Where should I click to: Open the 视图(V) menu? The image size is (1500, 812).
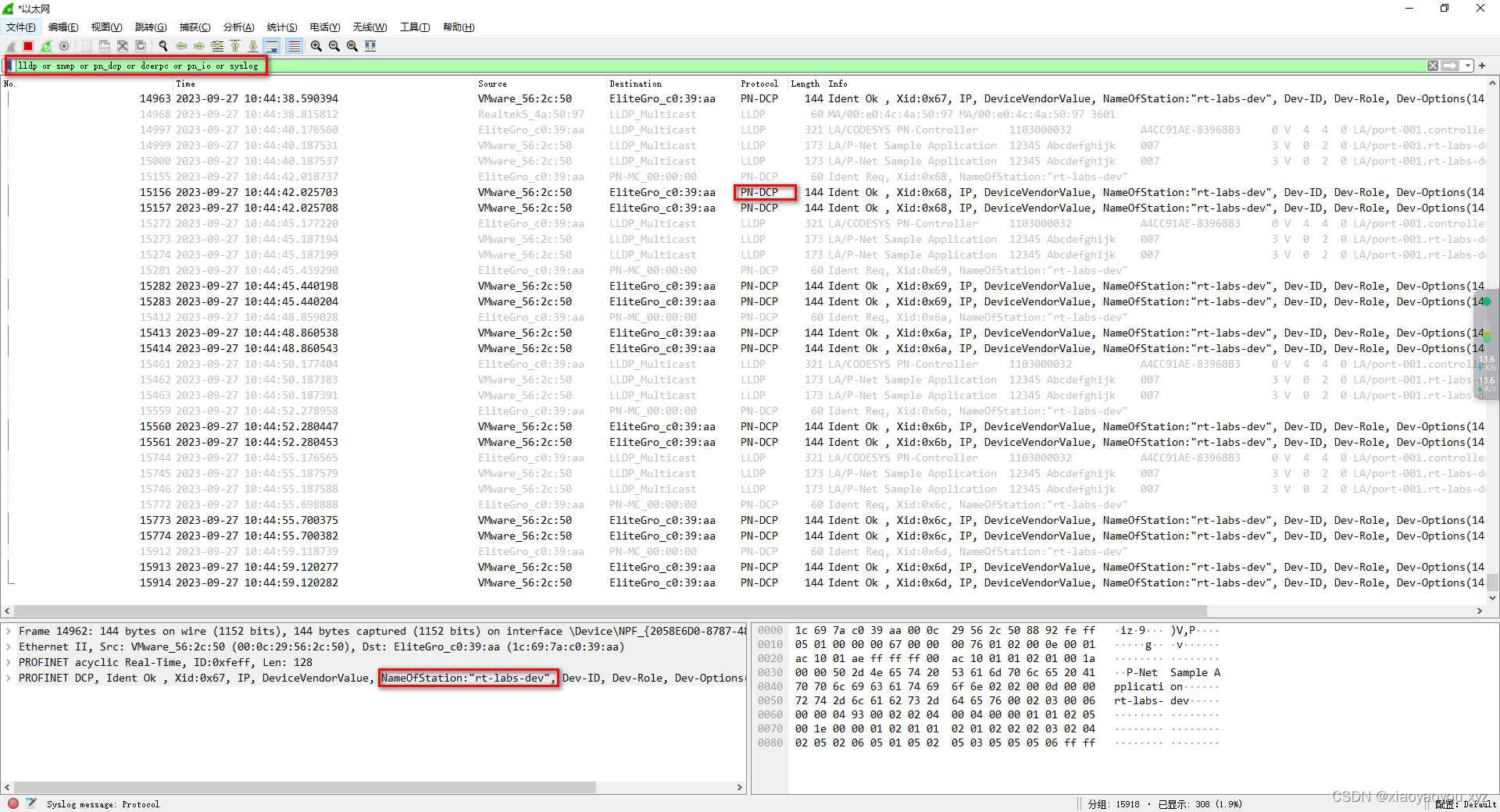point(106,27)
